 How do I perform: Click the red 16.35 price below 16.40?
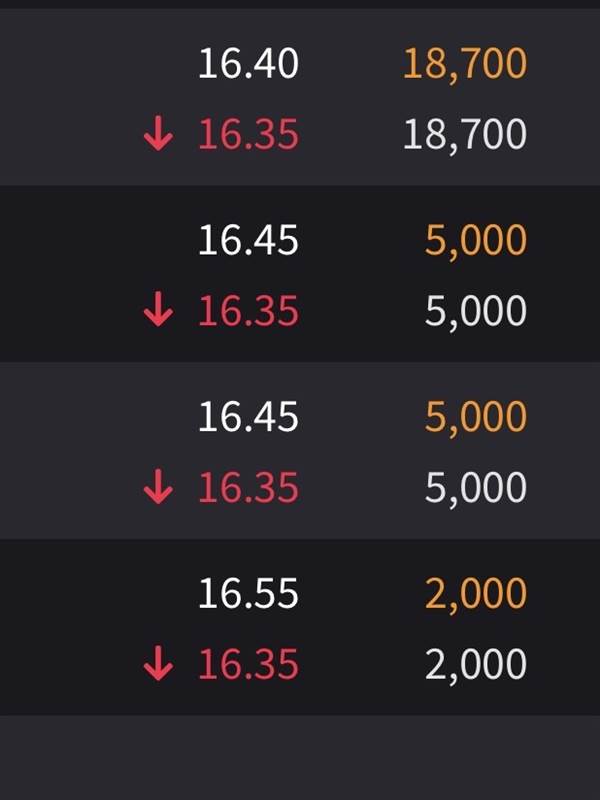click(248, 134)
